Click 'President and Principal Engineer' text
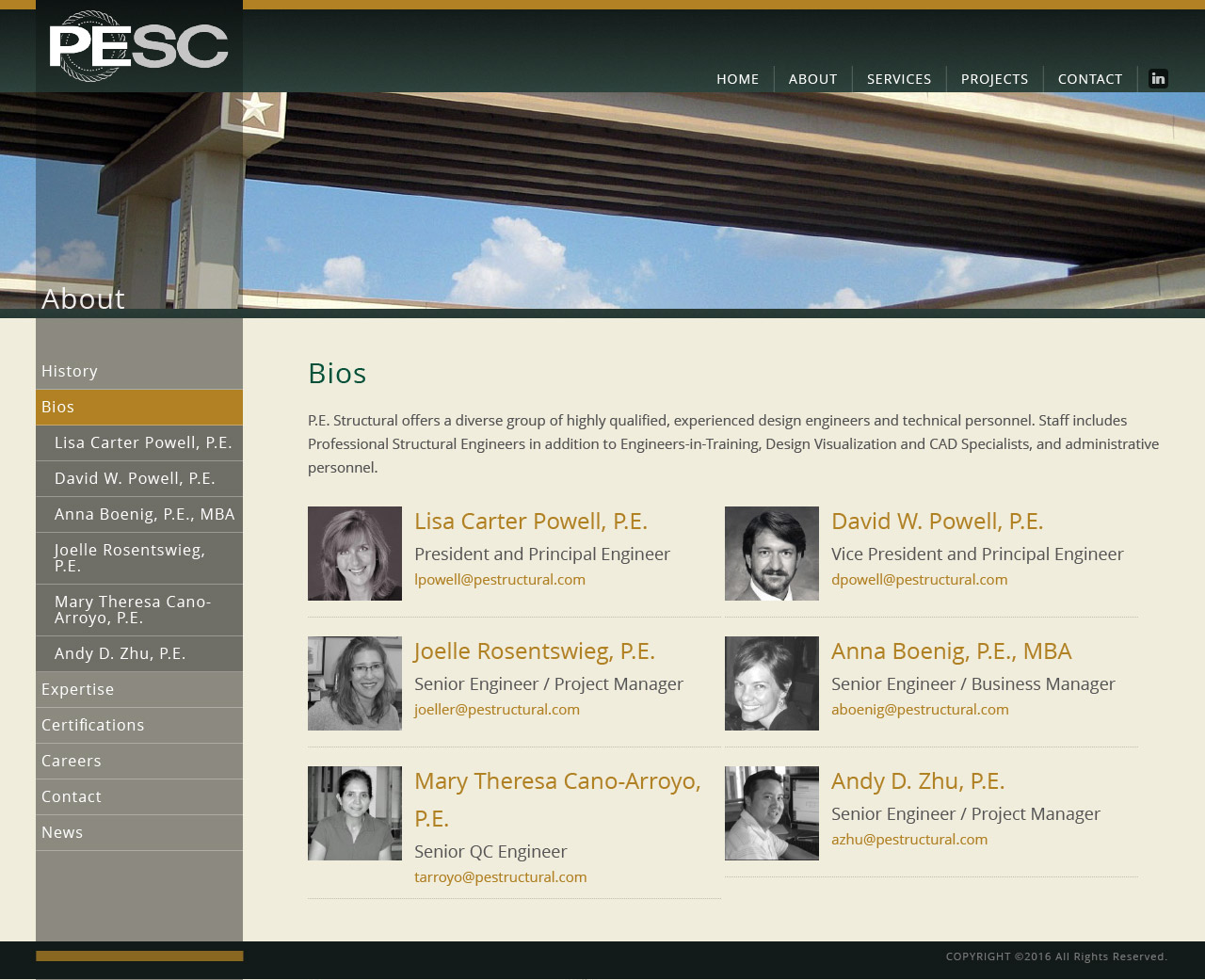This screenshot has height=980, width=1205. [542, 554]
